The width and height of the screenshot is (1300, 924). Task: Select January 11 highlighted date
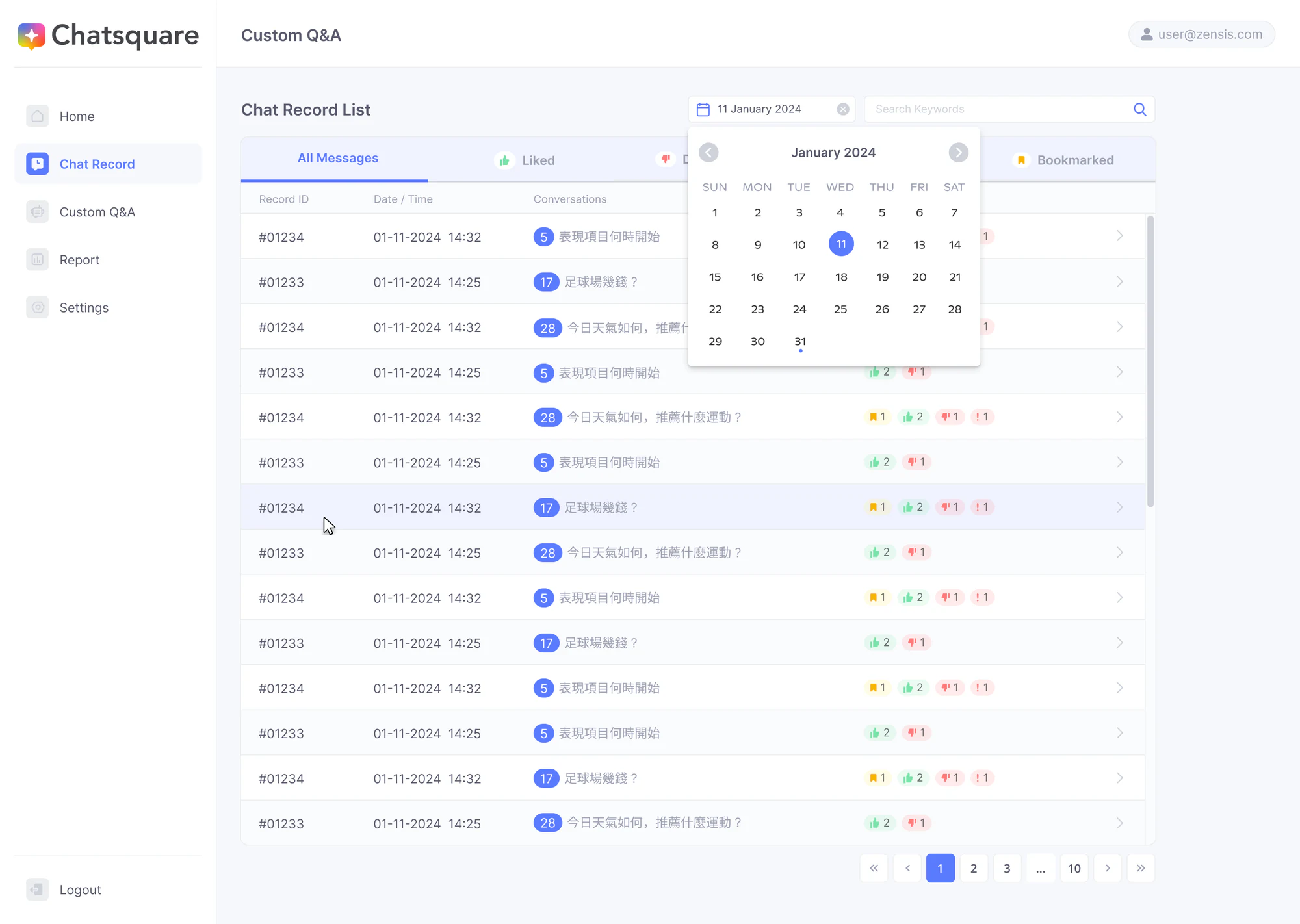(841, 244)
